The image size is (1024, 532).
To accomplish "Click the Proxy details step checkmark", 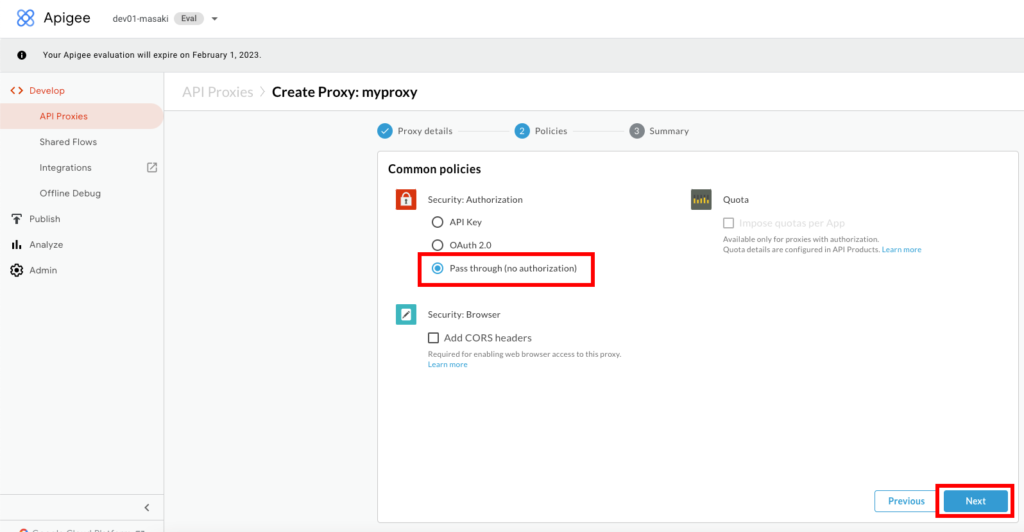I will pyautogui.click(x=385, y=131).
